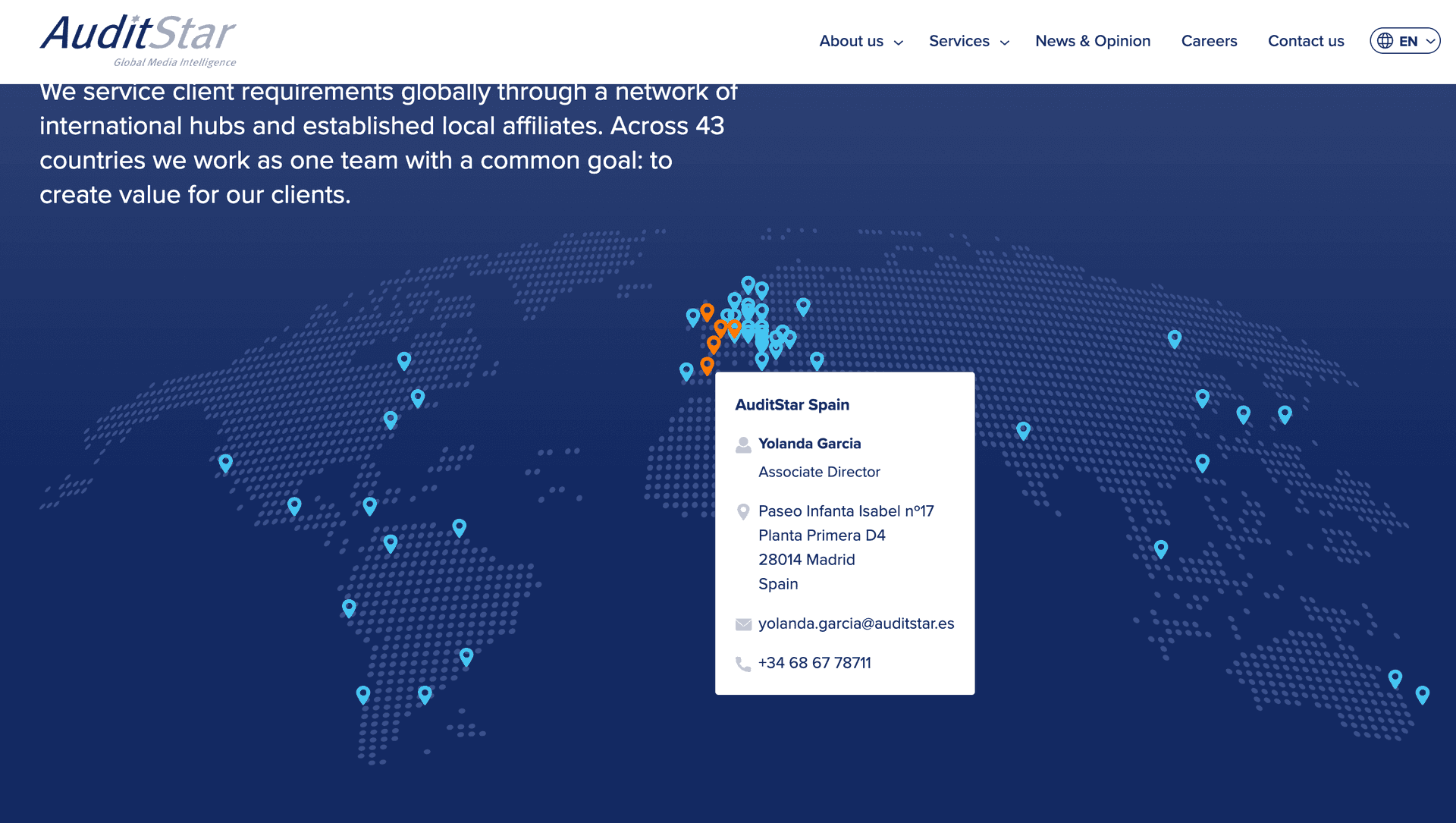Select the Central America map pin

294,506
